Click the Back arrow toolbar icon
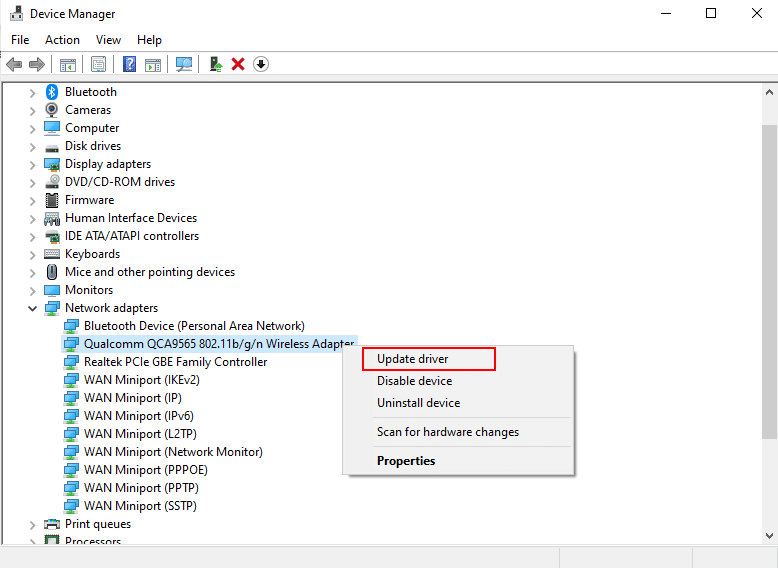 click(14, 64)
